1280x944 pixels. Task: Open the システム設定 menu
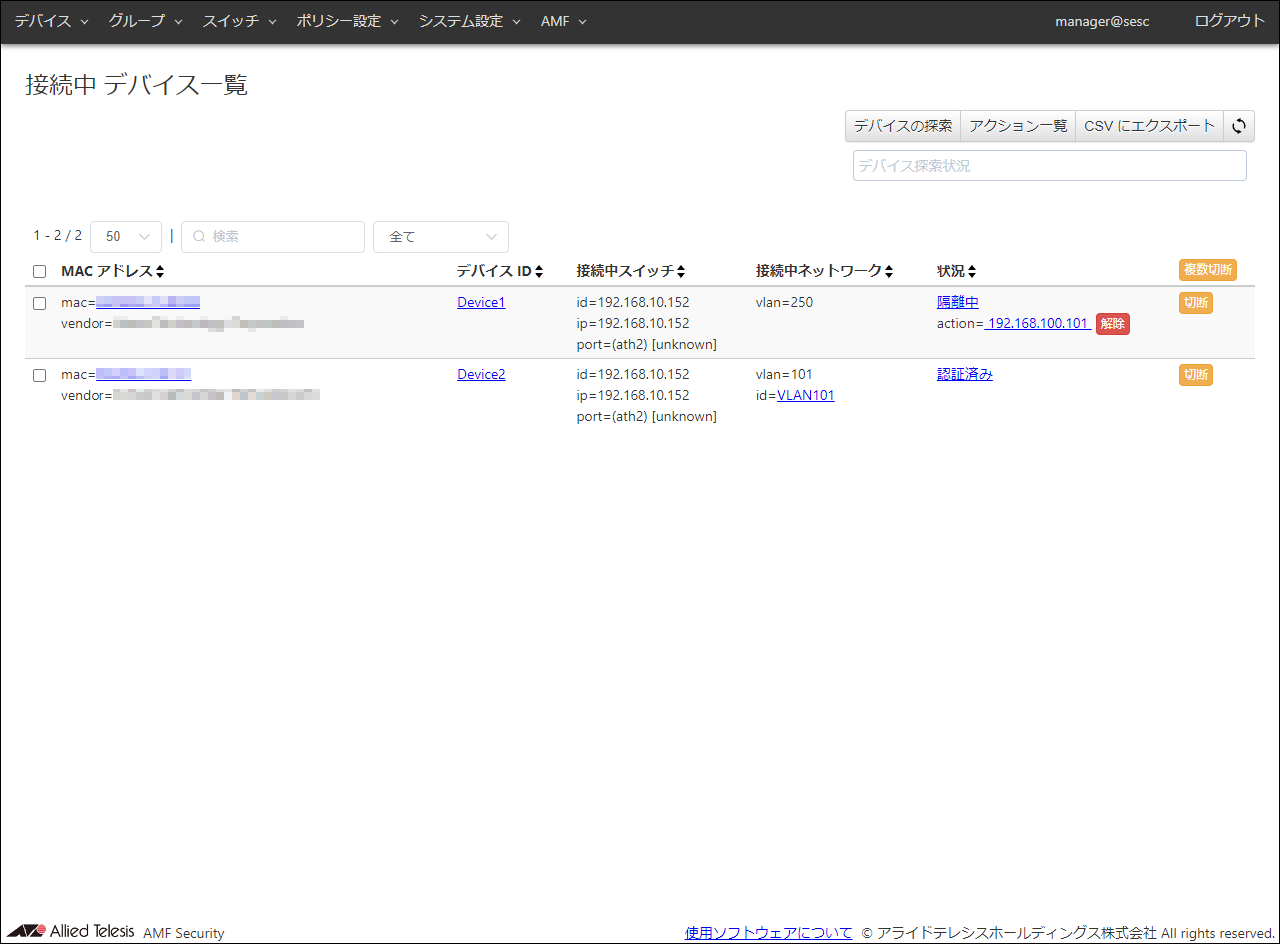pos(469,21)
